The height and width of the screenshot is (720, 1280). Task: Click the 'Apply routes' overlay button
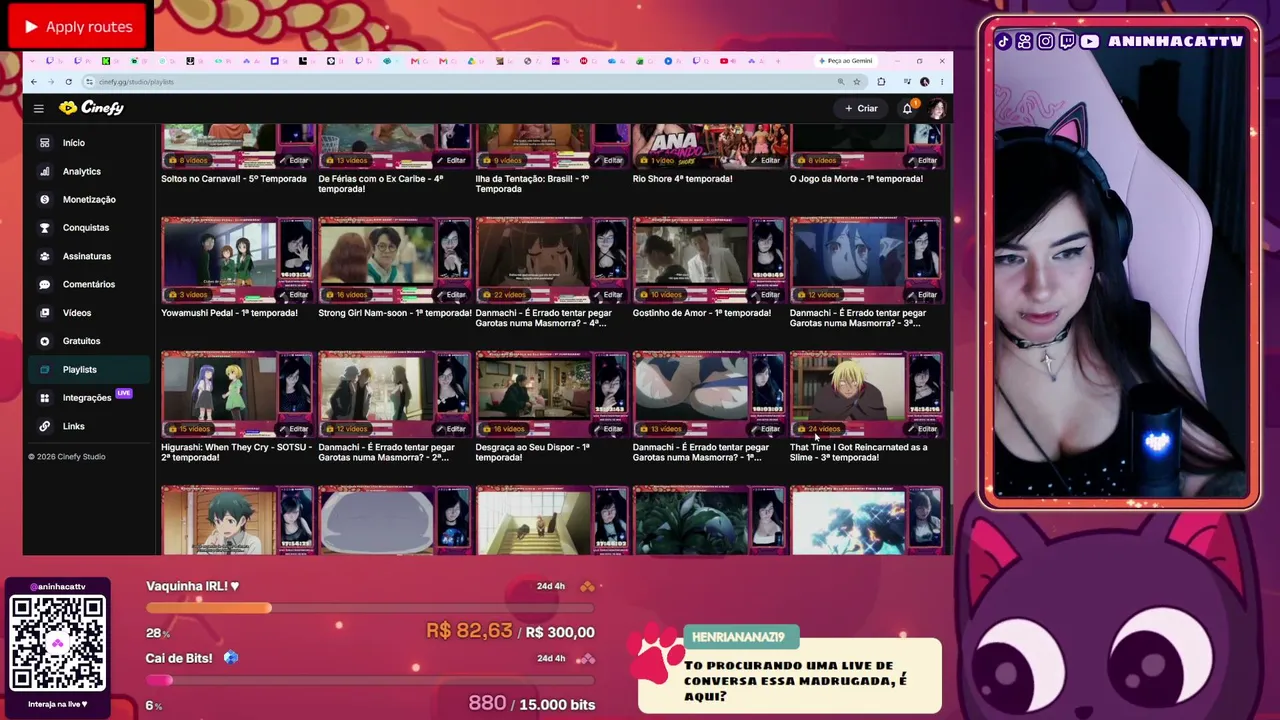(x=78, y=27)
